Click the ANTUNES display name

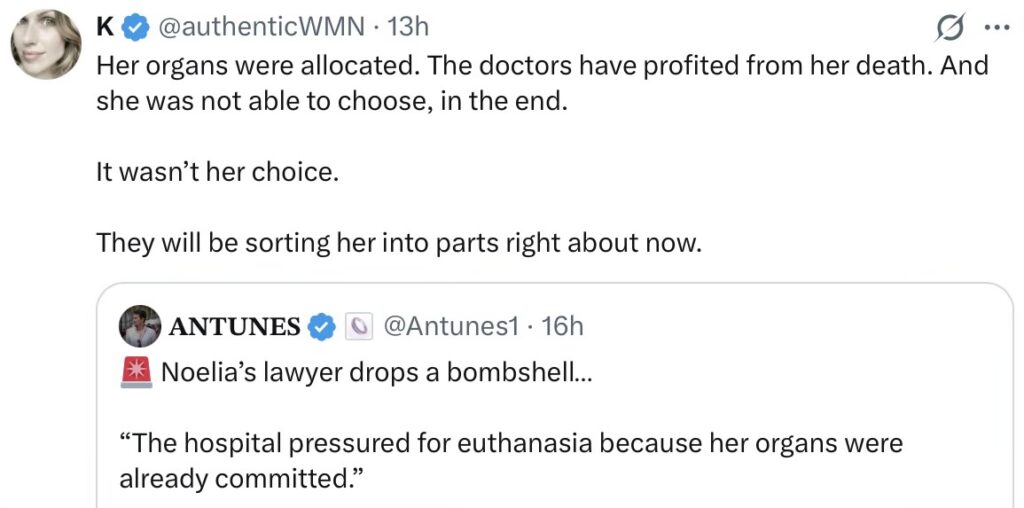[235, 326]
